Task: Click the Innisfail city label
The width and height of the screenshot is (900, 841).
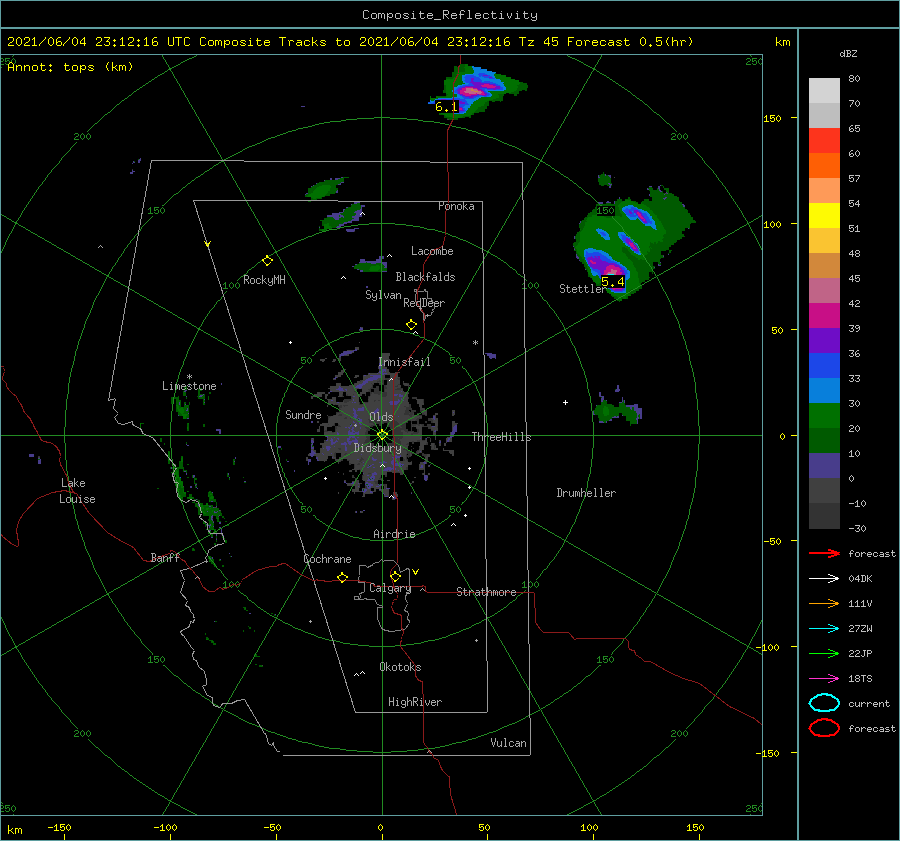Action: [x=404, y=362]
